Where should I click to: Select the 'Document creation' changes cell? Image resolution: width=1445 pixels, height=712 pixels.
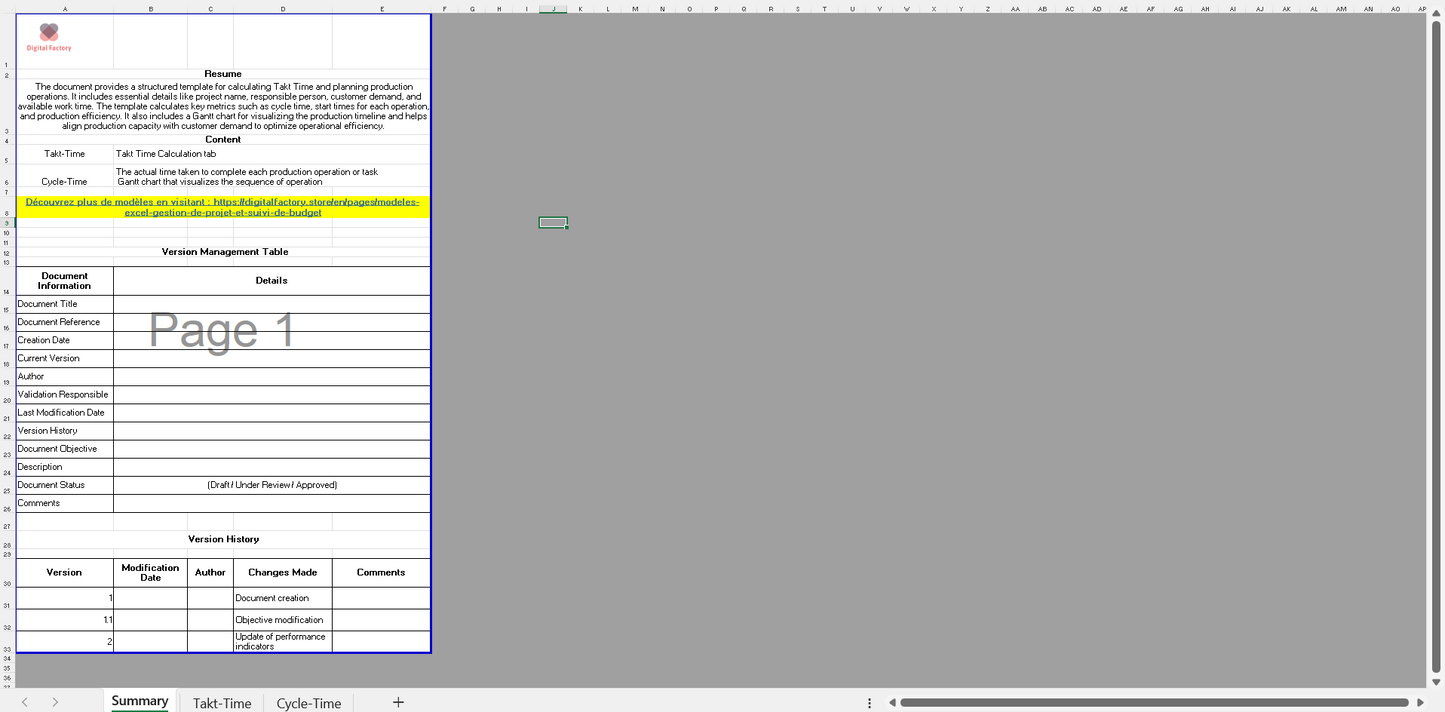coord(282,598)
